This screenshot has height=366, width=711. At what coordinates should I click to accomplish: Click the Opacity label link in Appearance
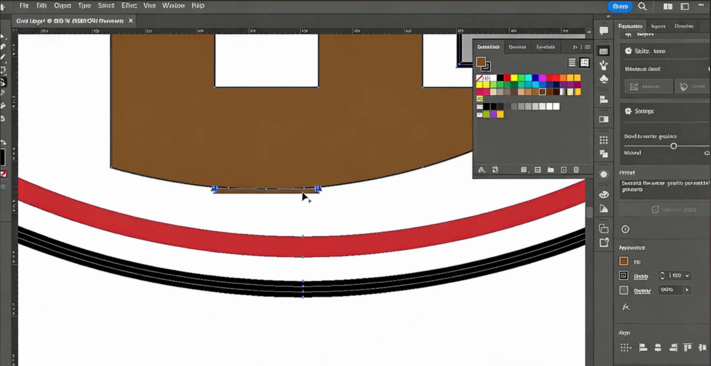(642, 291)
